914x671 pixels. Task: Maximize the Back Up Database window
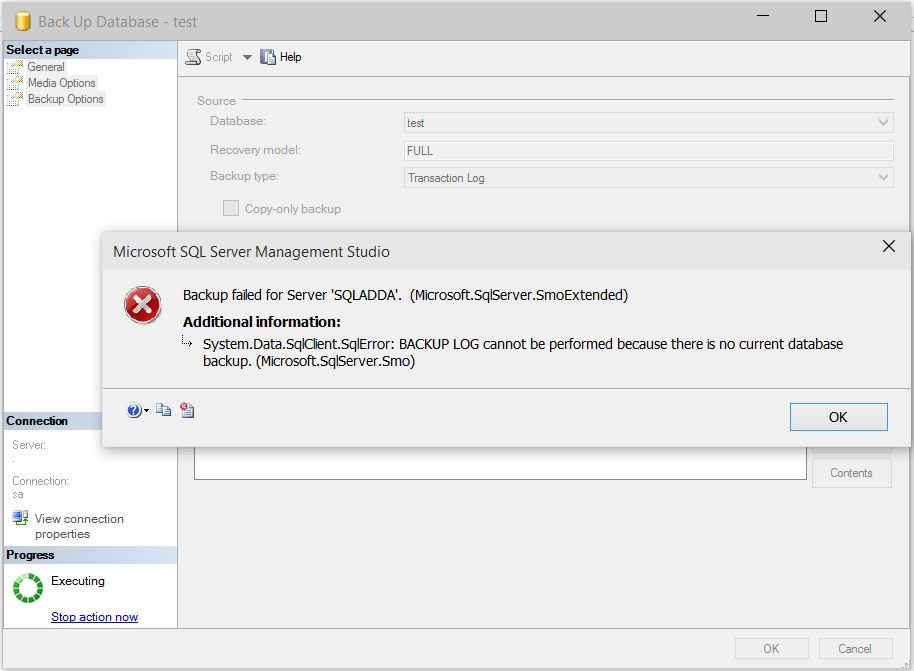pyautogui.click(x=821, y=16)
